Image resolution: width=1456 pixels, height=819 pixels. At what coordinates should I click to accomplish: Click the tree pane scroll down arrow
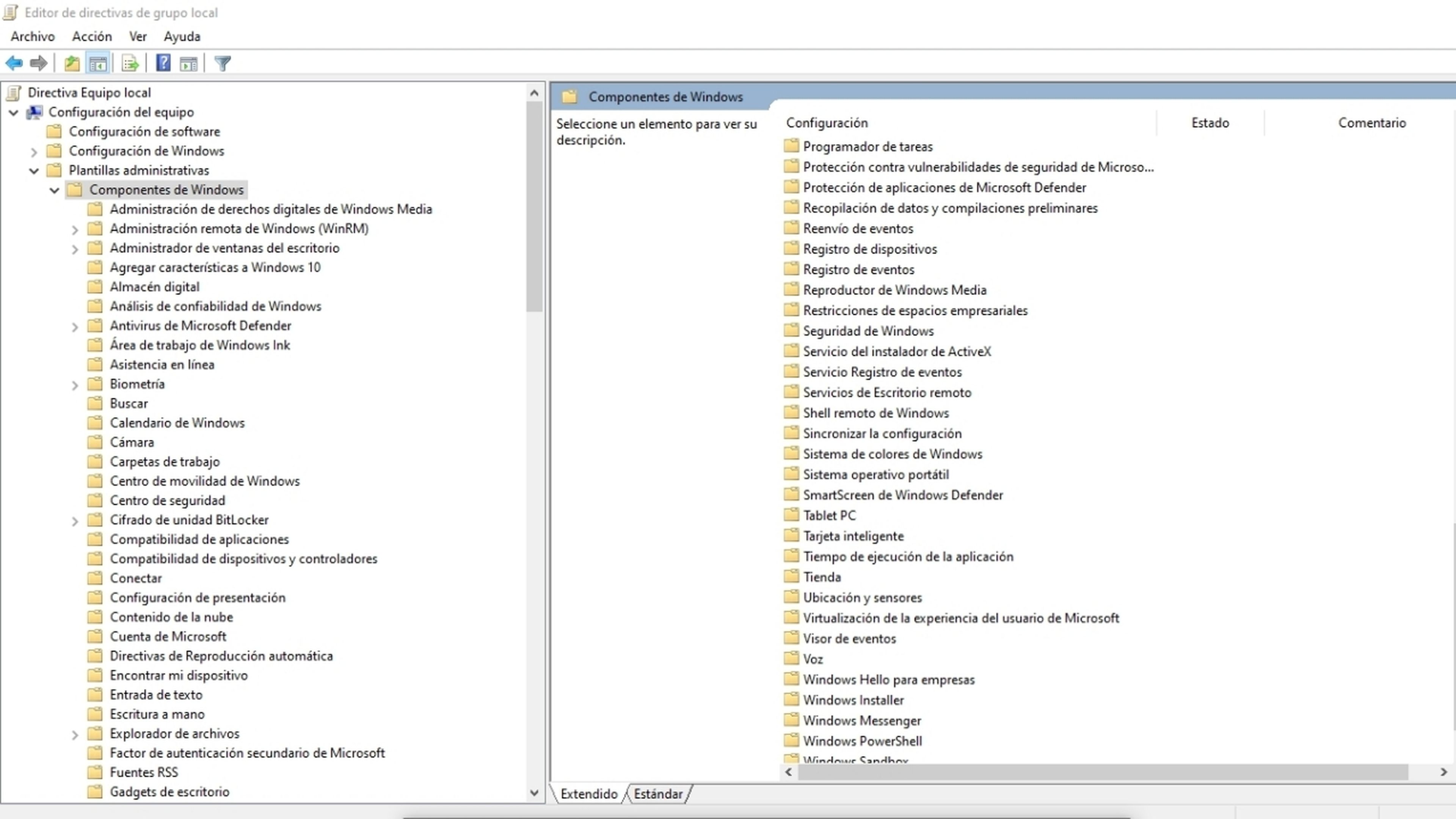coord(534,792)
